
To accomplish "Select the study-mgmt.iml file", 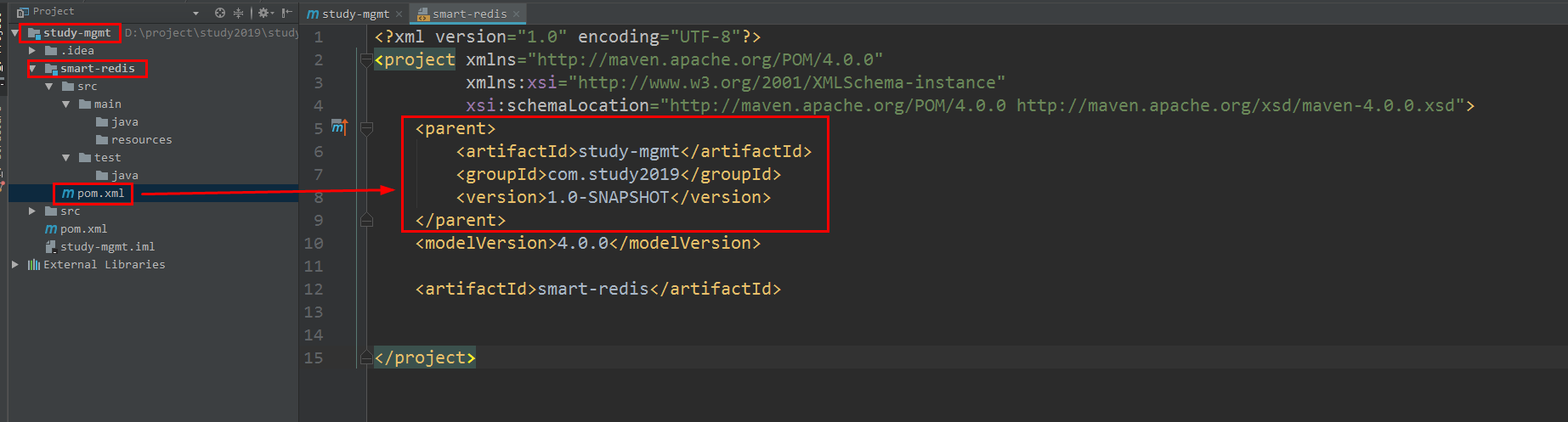I will pos(107,247).
